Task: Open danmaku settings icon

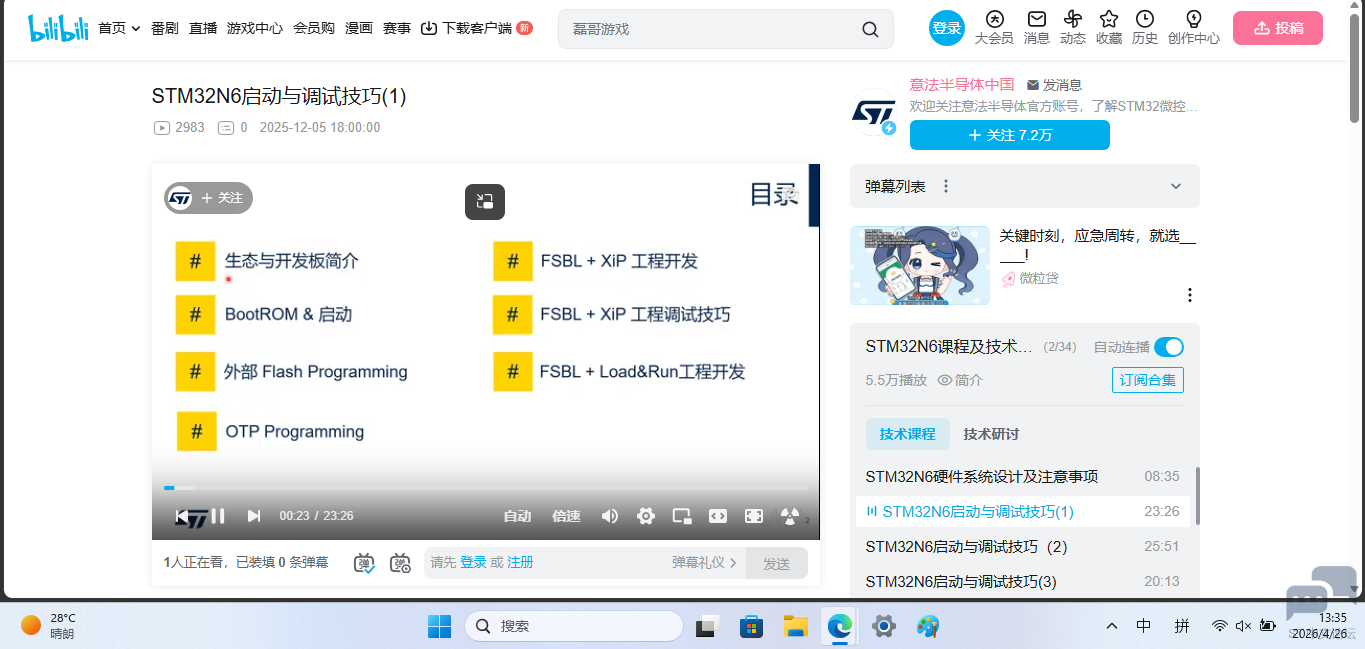Action: (x=400, y=563)
